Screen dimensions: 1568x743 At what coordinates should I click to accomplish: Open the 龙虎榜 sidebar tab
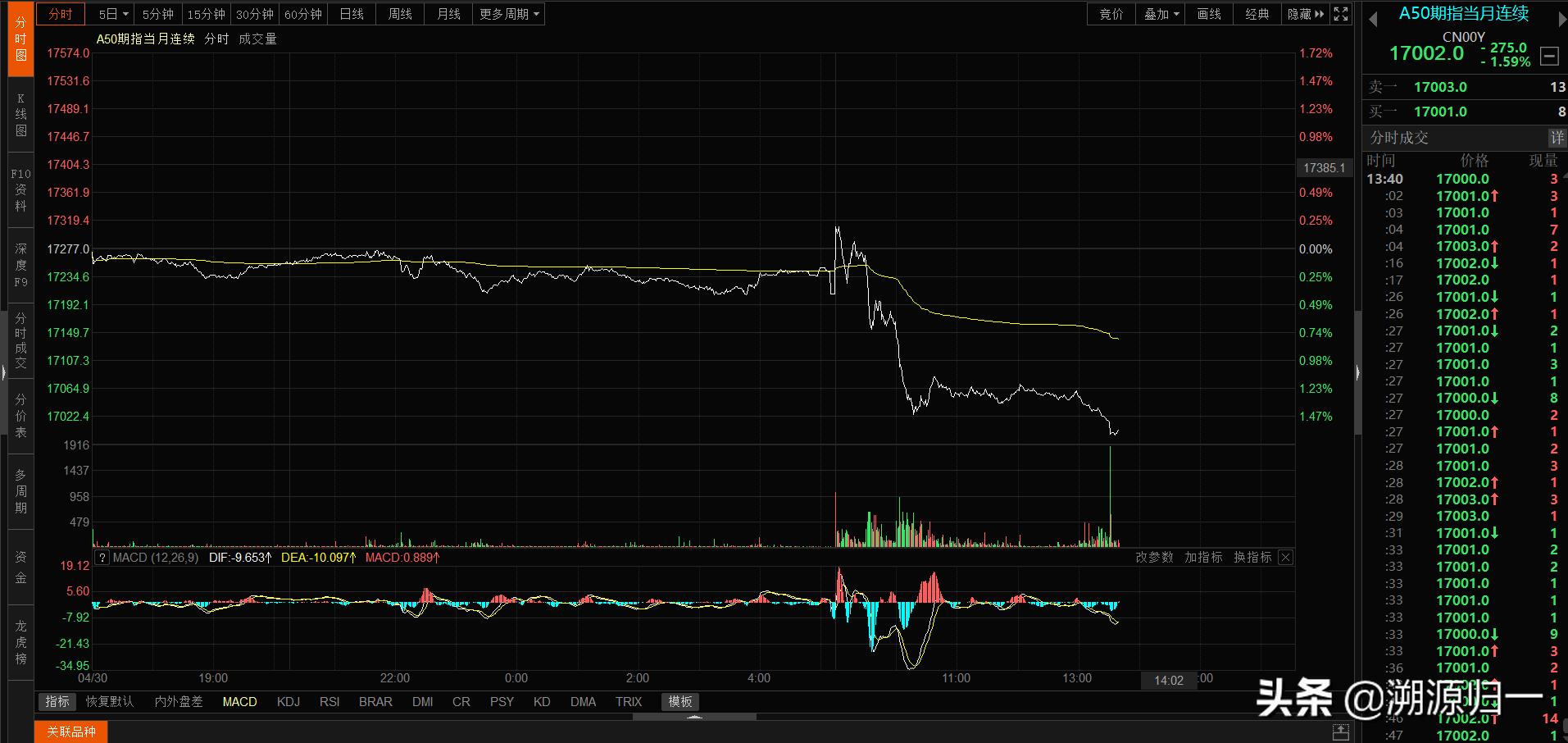point(20,642)
